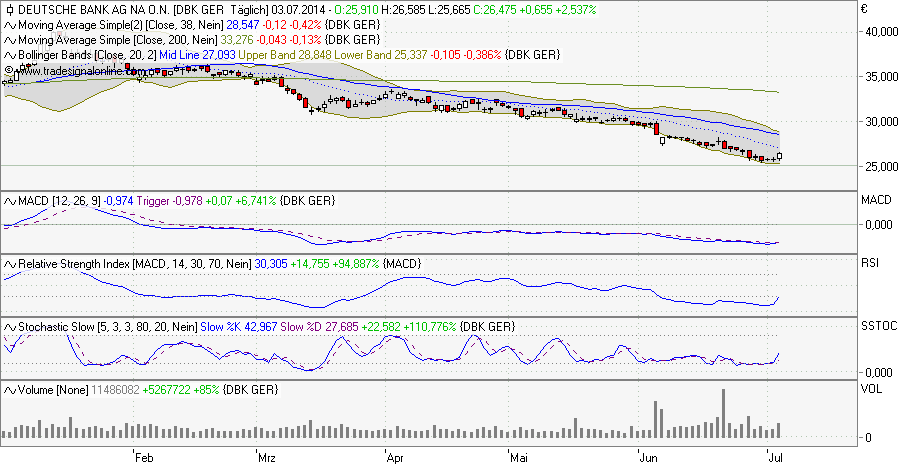
Task: Click the RSI panel axis label
Action: click(x=870, y=263)
